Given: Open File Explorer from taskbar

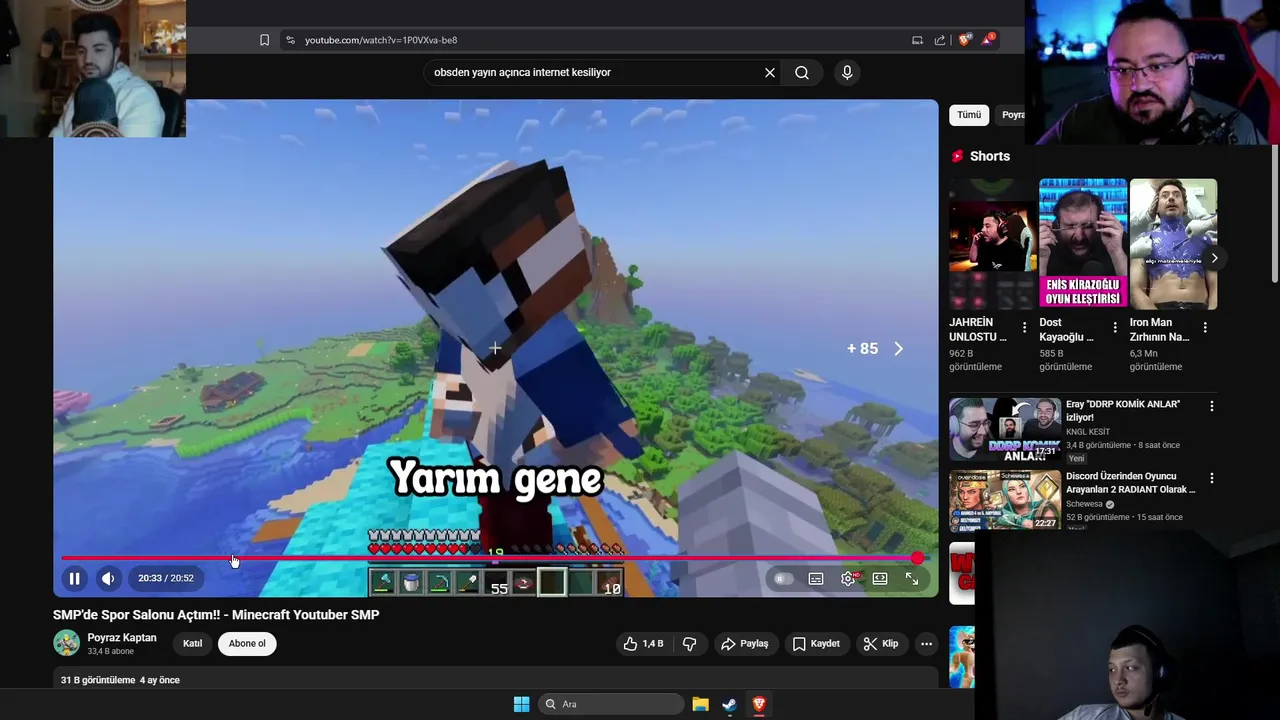Looking at the screenshot, I should click(700, 704).
